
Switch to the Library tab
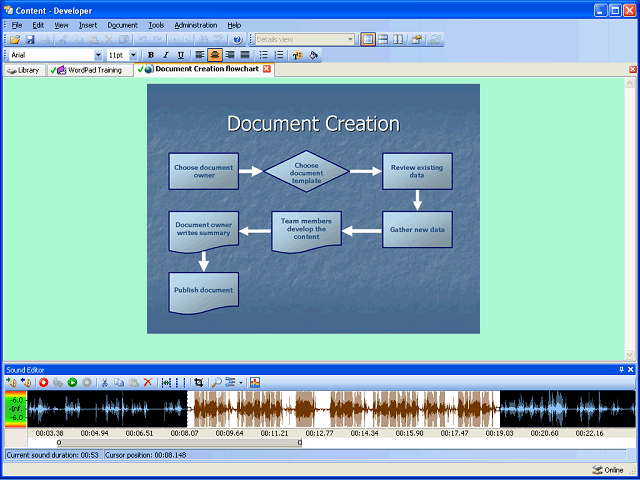[24, 70]
